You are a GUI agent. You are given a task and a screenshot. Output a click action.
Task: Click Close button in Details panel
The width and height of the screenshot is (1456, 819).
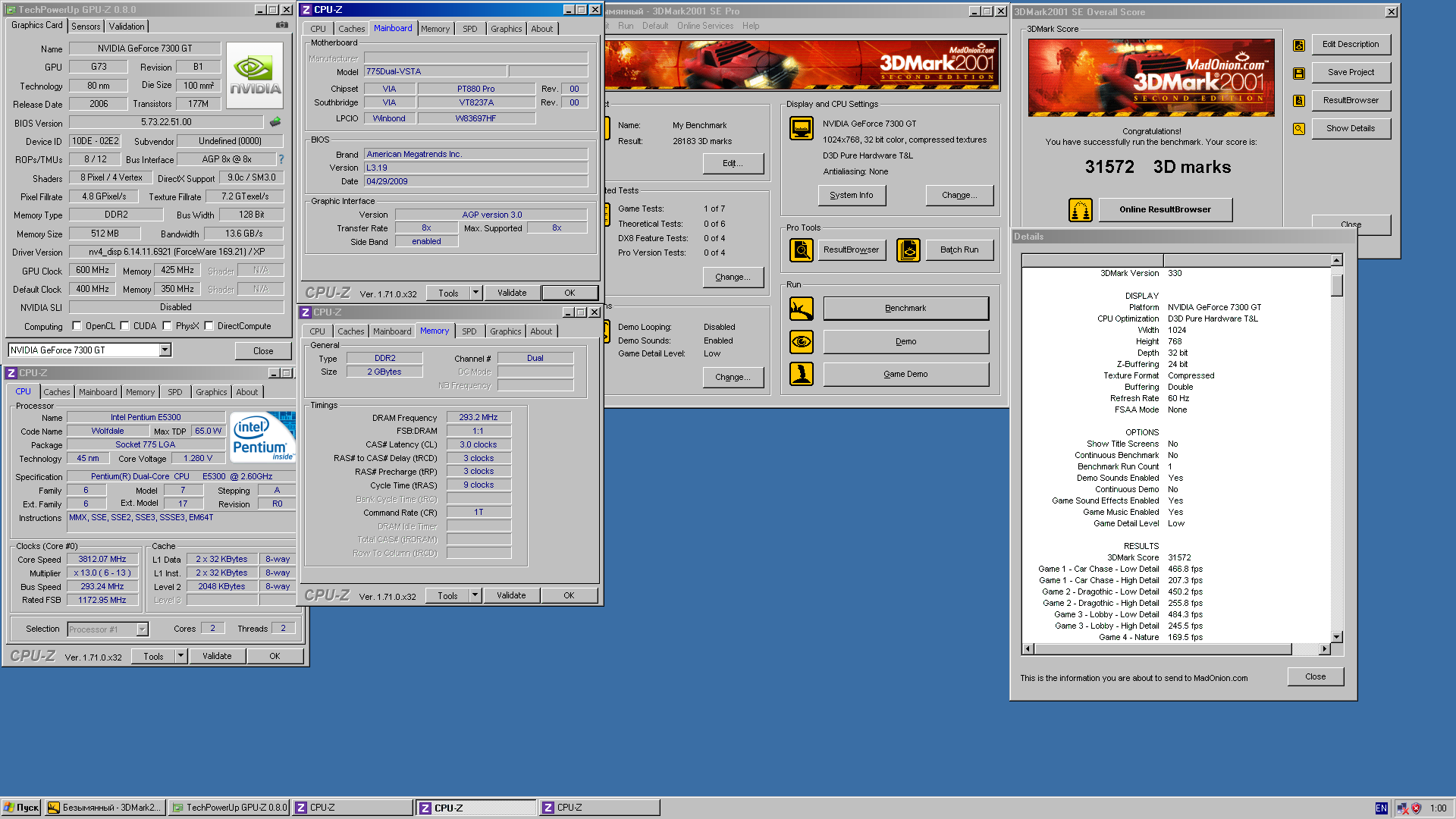click(x=1316, y=676)
